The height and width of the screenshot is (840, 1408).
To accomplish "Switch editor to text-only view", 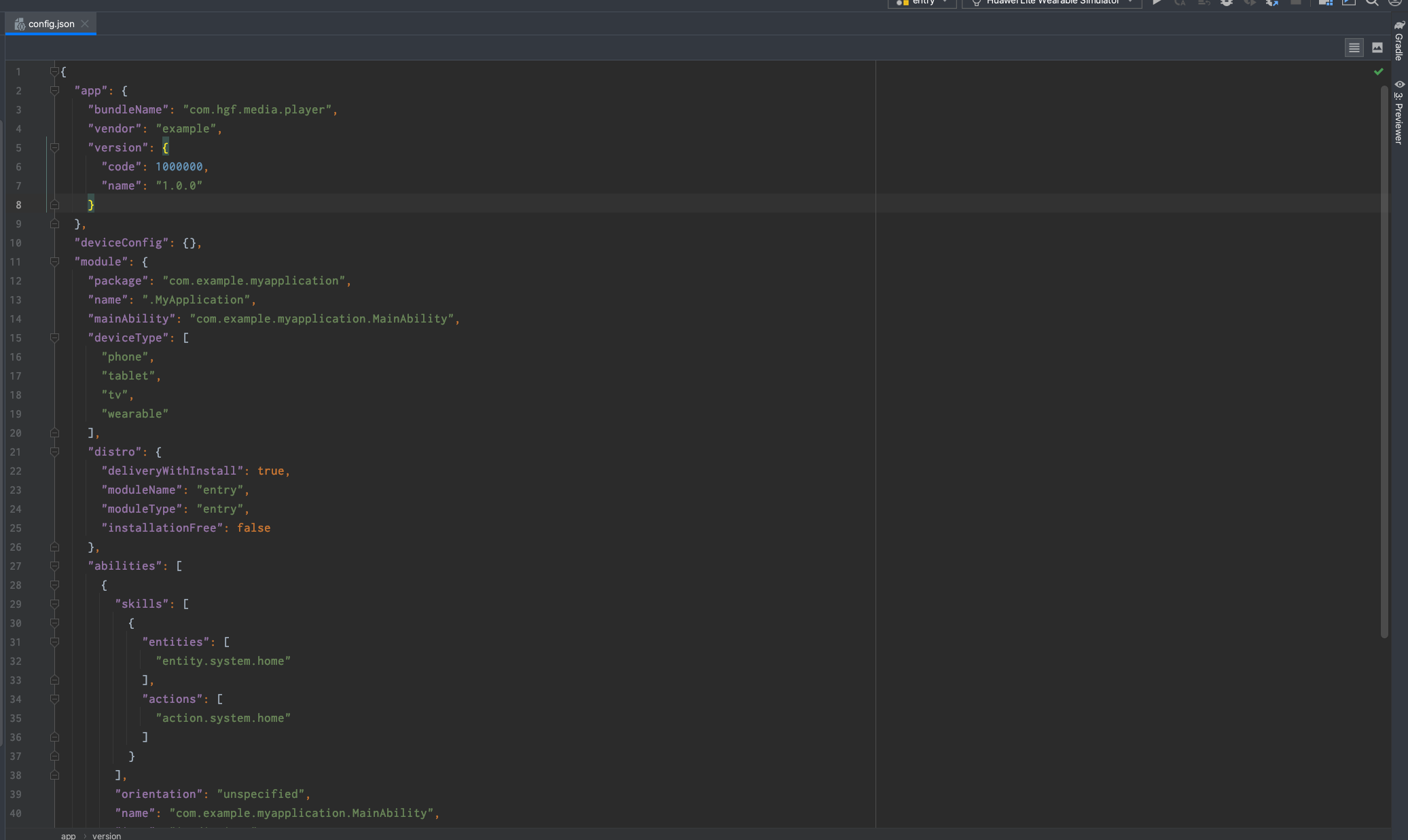I will point(1354,48).
